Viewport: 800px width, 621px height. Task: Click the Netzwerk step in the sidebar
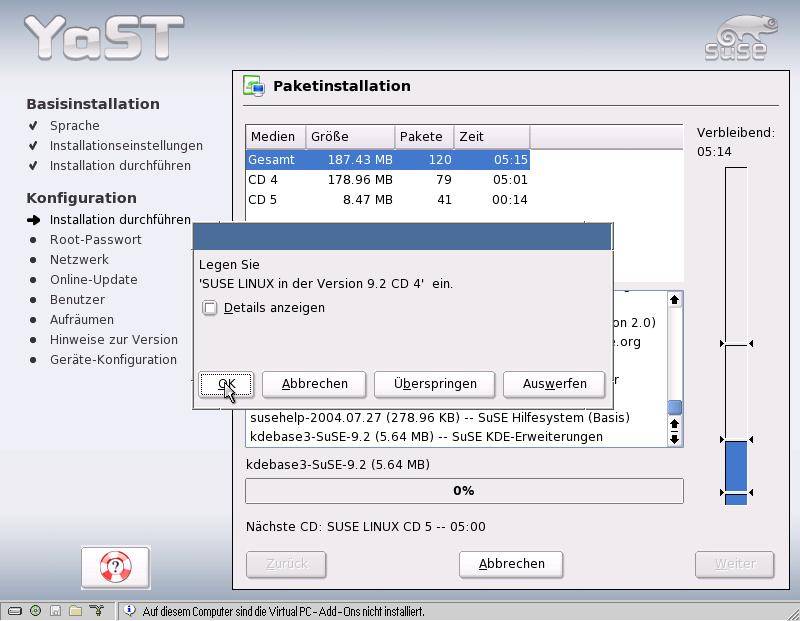click(79, 260)
